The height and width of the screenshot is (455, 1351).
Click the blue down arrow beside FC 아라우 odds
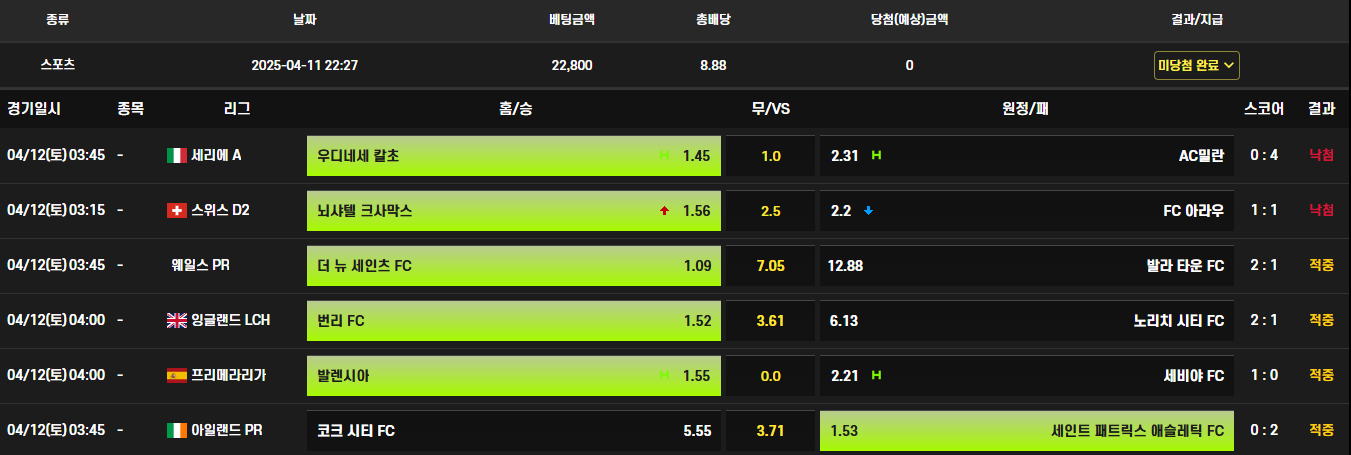point(869,211)
